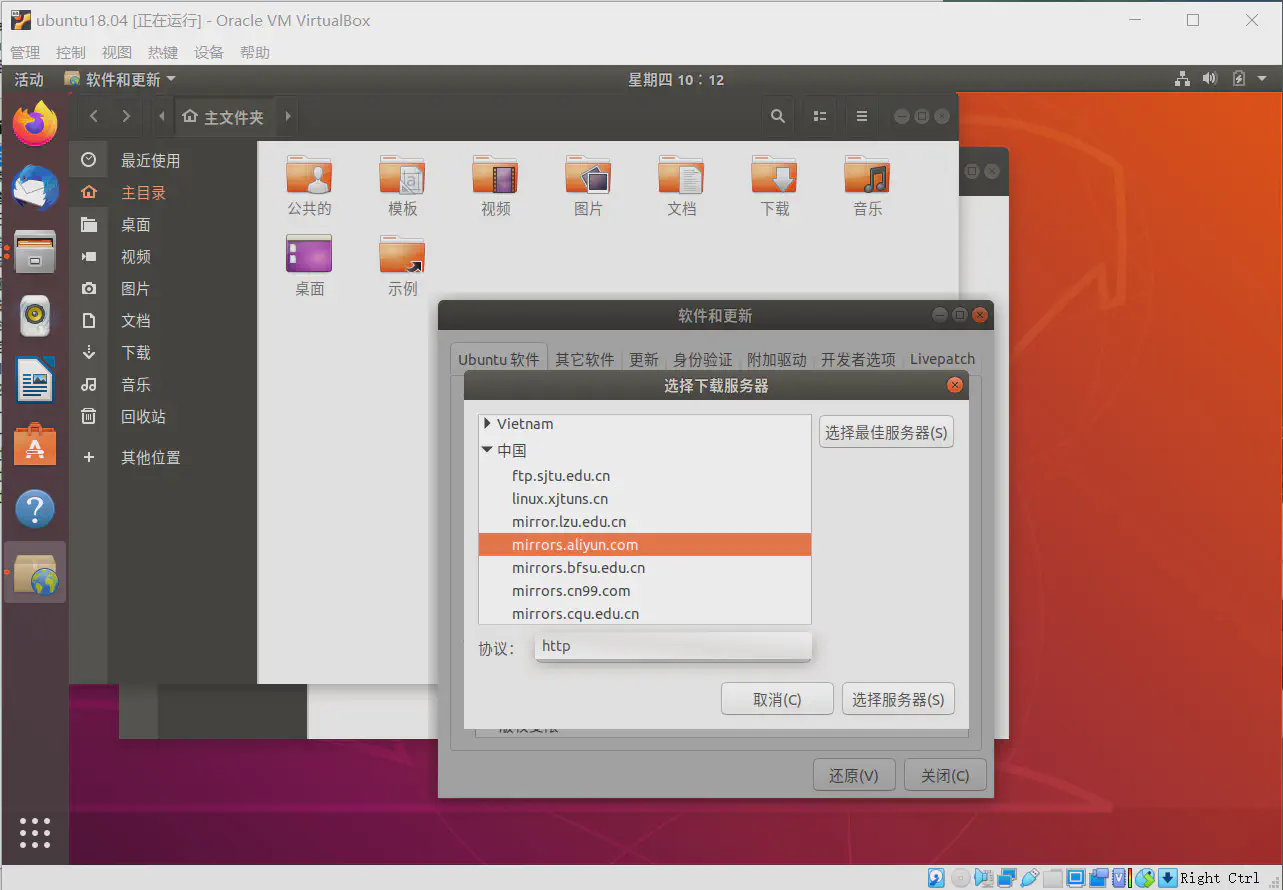Show applications grid at dock bottom
Image resolution: width=1283 pixels, height=890 pixels.
pyautogui.click(x=35, y=832)
